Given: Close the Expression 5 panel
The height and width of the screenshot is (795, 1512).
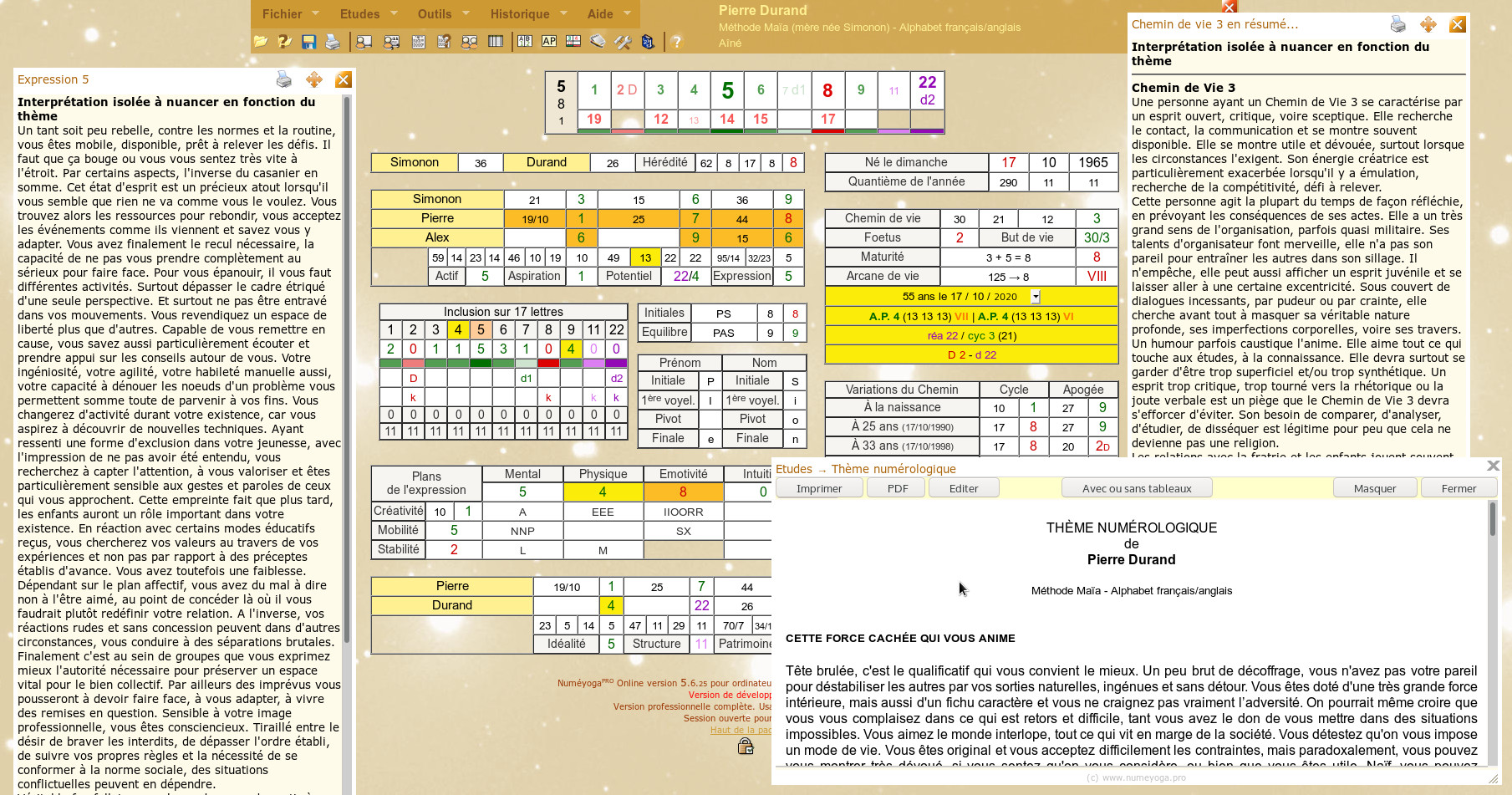Looking at the screenshot, I should [x=343, y=79].
